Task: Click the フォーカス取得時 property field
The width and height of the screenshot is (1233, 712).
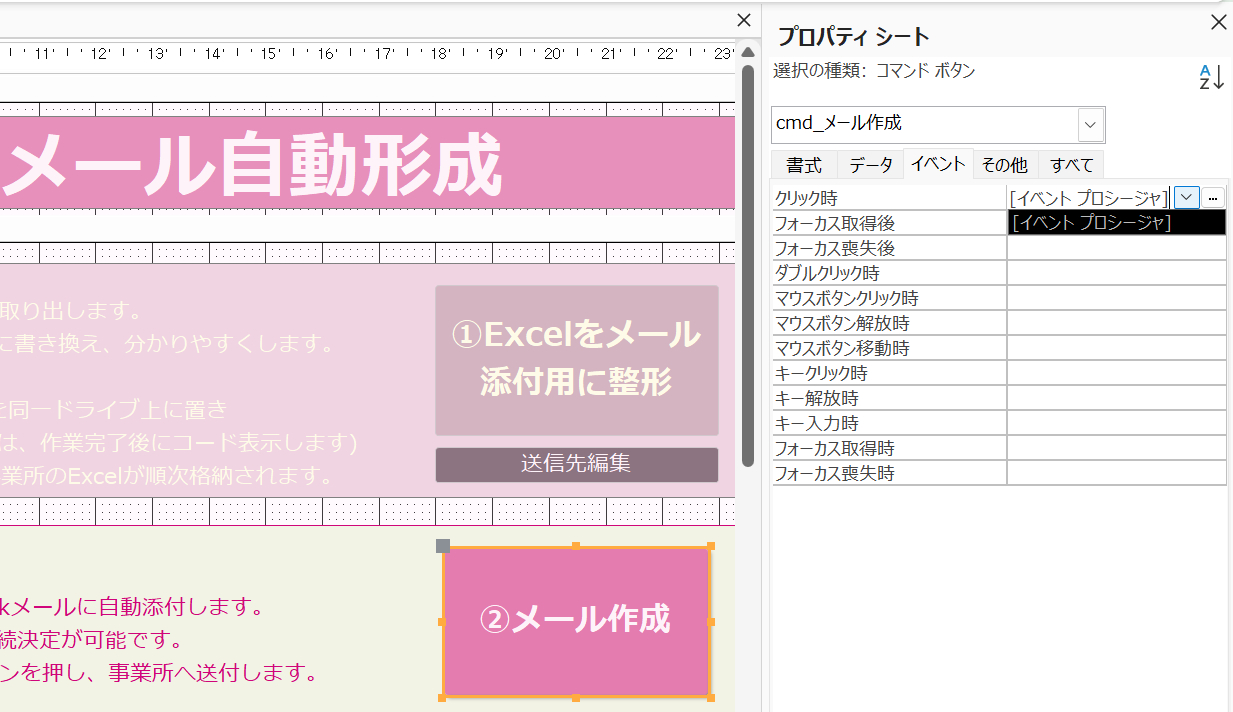Action: point(1116,448)
